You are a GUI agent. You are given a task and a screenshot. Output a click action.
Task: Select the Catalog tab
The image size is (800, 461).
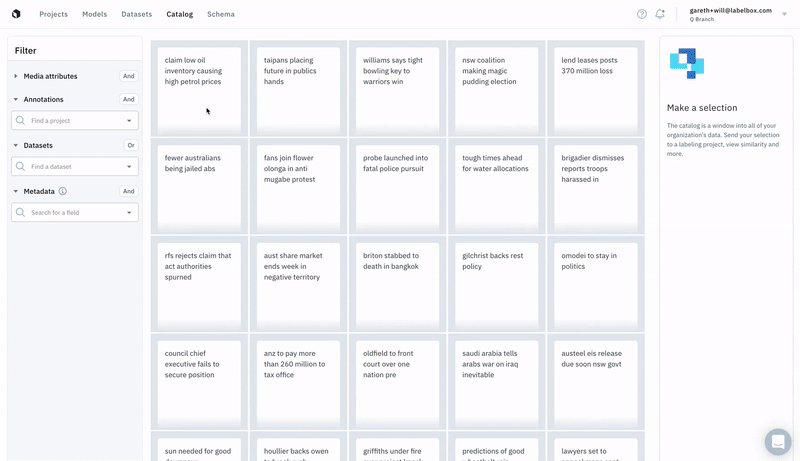(x=180, y=14)
